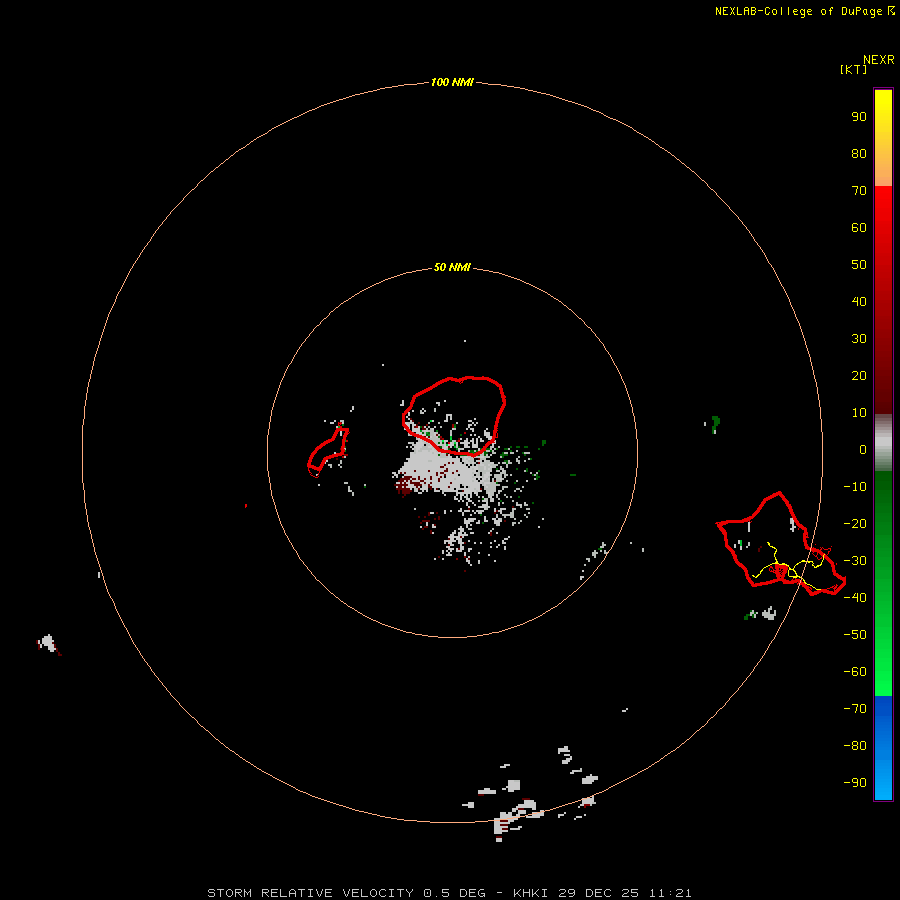Click the isolated gray echo at far southwest

click(48, 643)
